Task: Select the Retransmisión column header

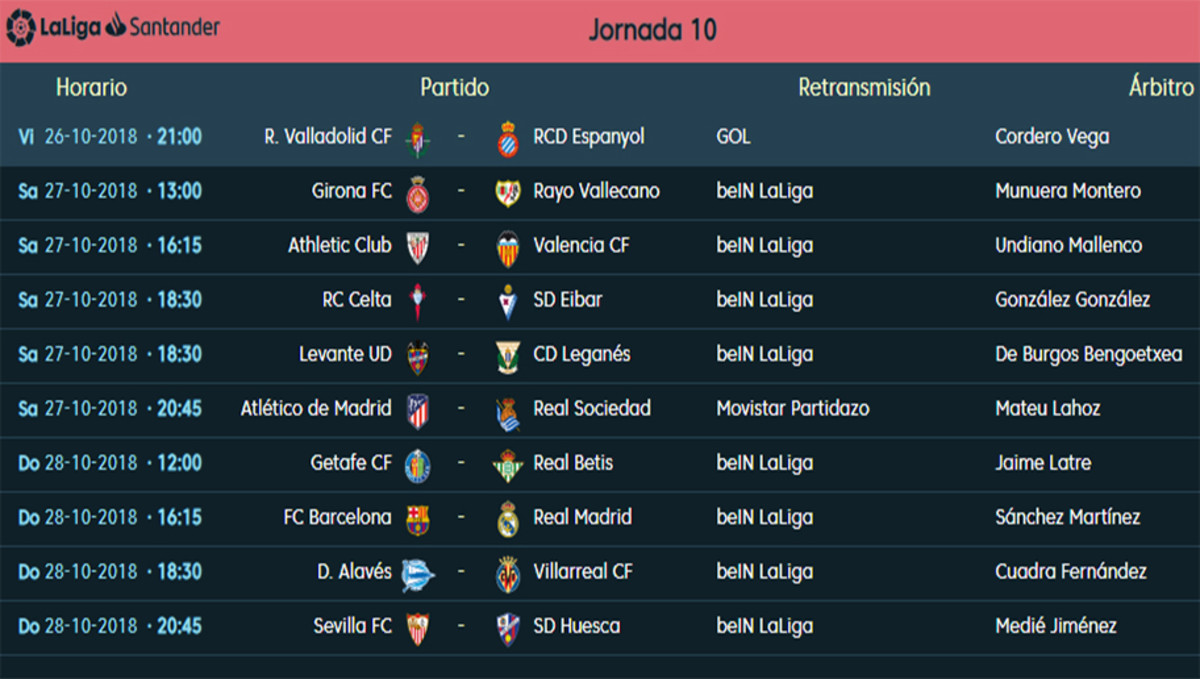Action: (x=864, y=88)
